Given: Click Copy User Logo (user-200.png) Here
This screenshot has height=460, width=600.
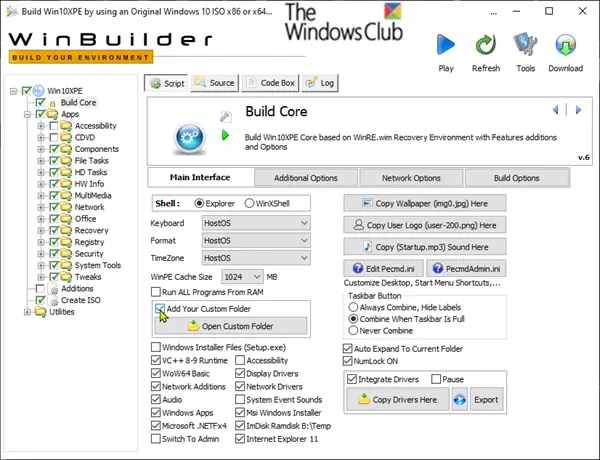Looking at the screenshot, I should 425,225.
